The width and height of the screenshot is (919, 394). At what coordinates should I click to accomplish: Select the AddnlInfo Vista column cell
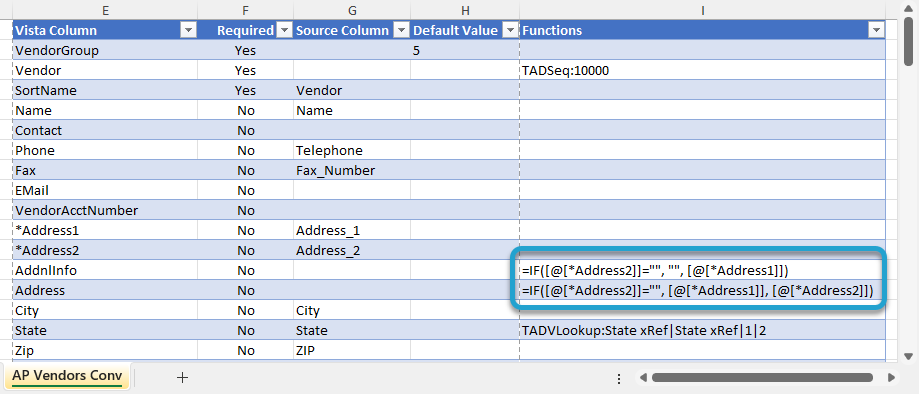click(105, 270)
